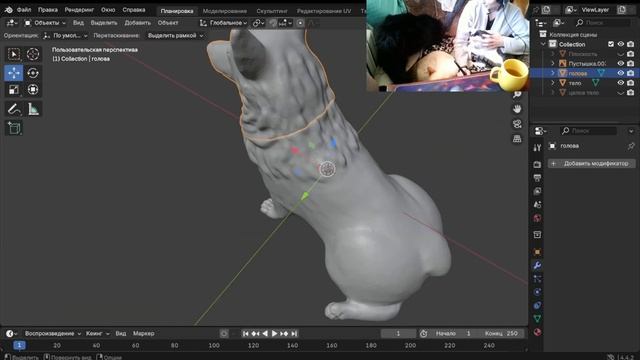Activate the Move tool

[14, 73]
